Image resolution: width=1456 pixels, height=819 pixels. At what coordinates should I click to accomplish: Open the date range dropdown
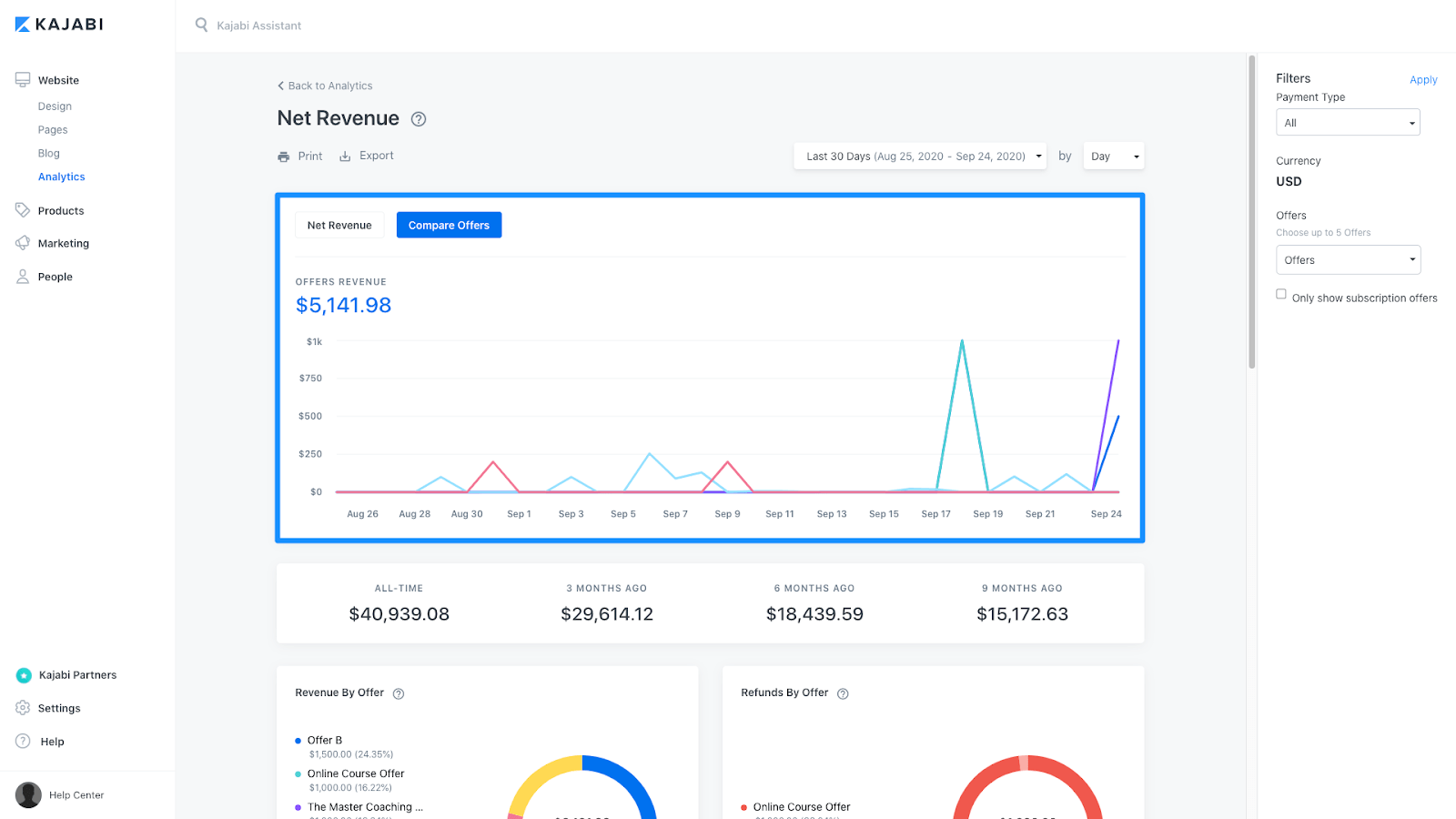tap(920, 157)
